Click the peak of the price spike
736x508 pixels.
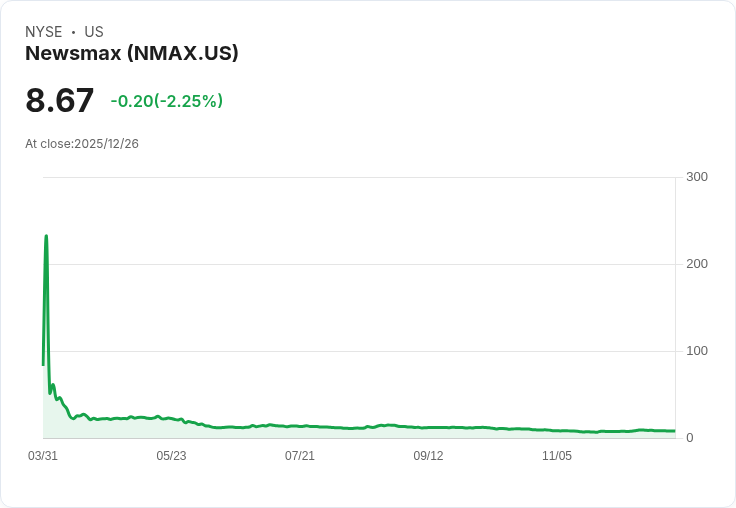coord(46,237)
